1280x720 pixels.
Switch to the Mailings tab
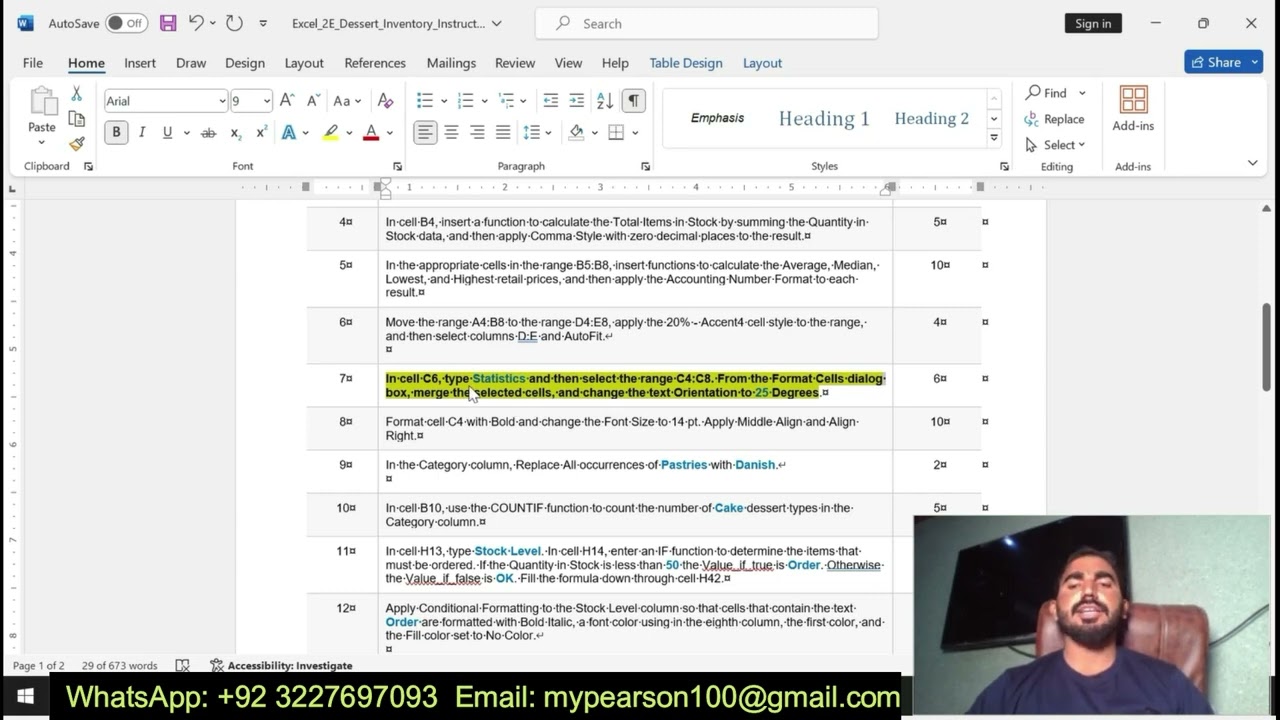[451, 62]
